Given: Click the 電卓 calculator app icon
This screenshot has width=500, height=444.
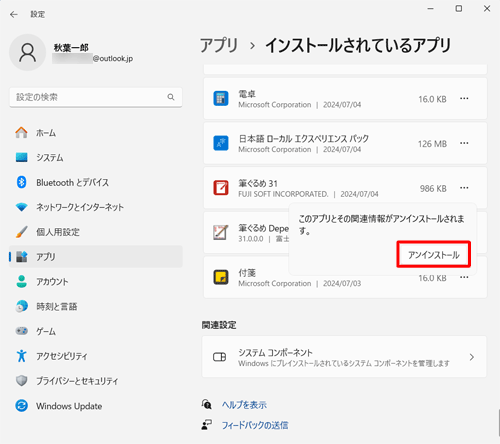Looking at the screenshot, I should 221,99.
